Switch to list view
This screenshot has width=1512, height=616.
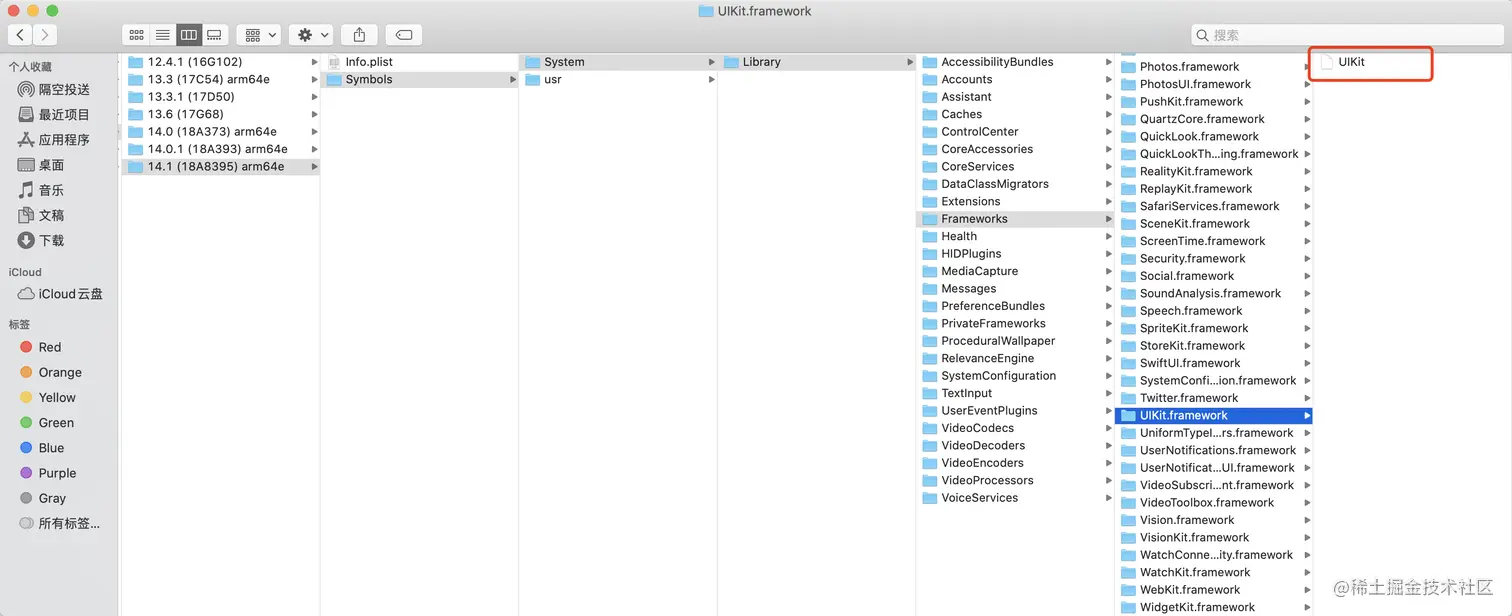tap(162, 35)
